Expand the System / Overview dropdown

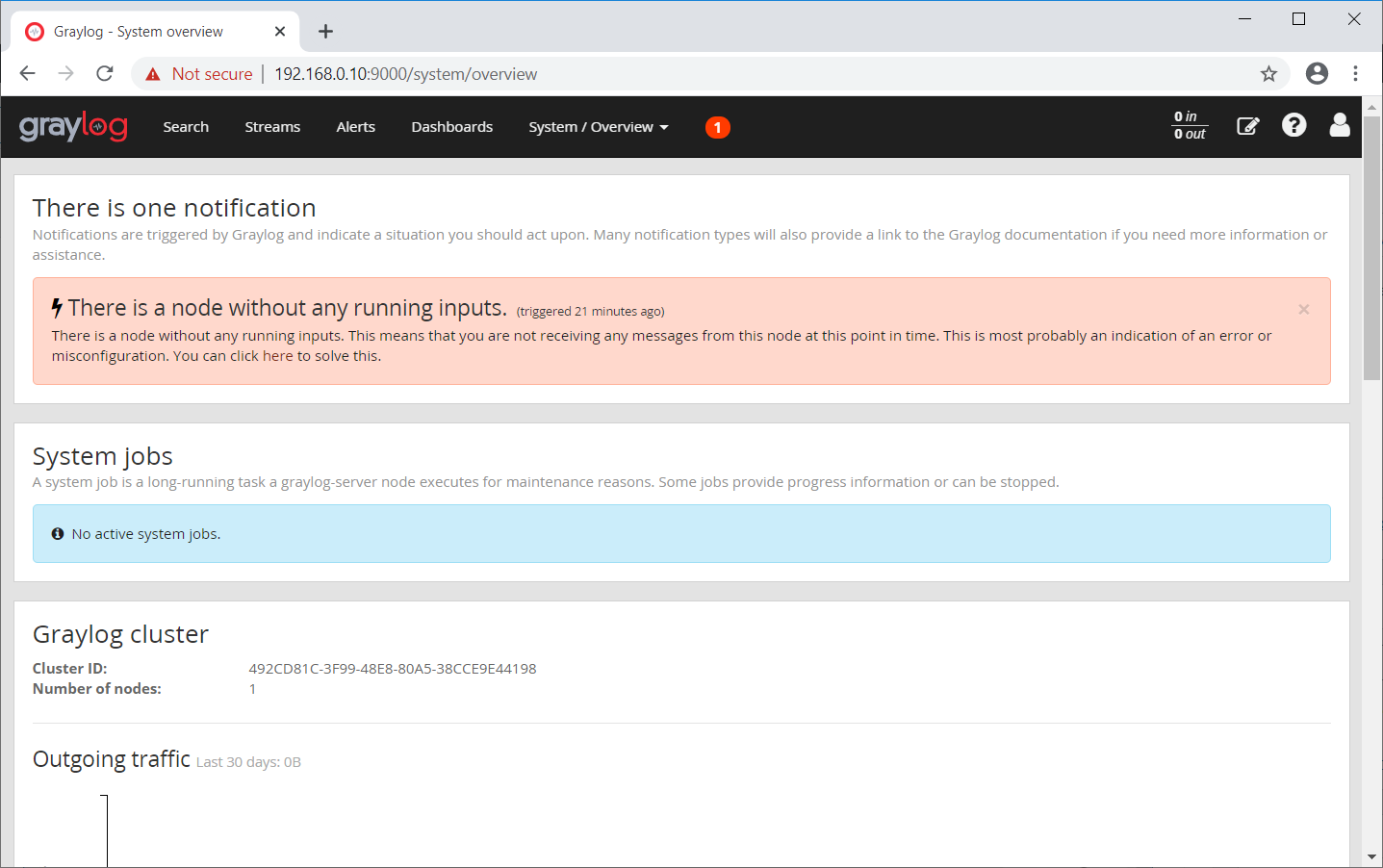(x=599, y=127)
